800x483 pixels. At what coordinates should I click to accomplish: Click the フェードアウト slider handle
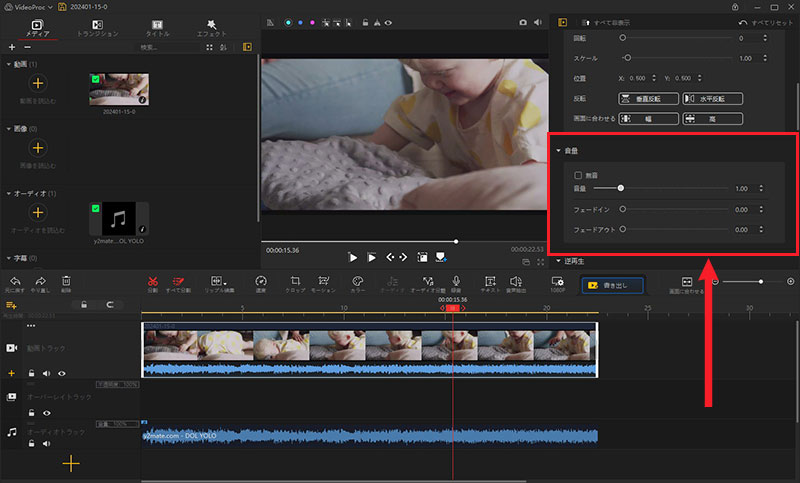[x=622, y=230]
